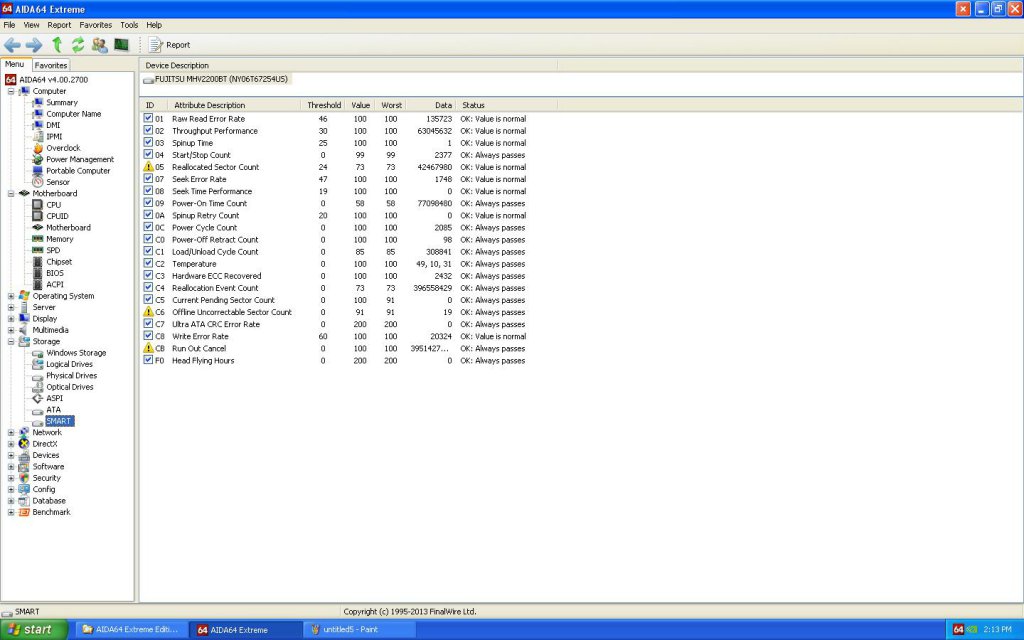Expand the Operating System node
The image size is (1024, 640).
tap(11, 296)
